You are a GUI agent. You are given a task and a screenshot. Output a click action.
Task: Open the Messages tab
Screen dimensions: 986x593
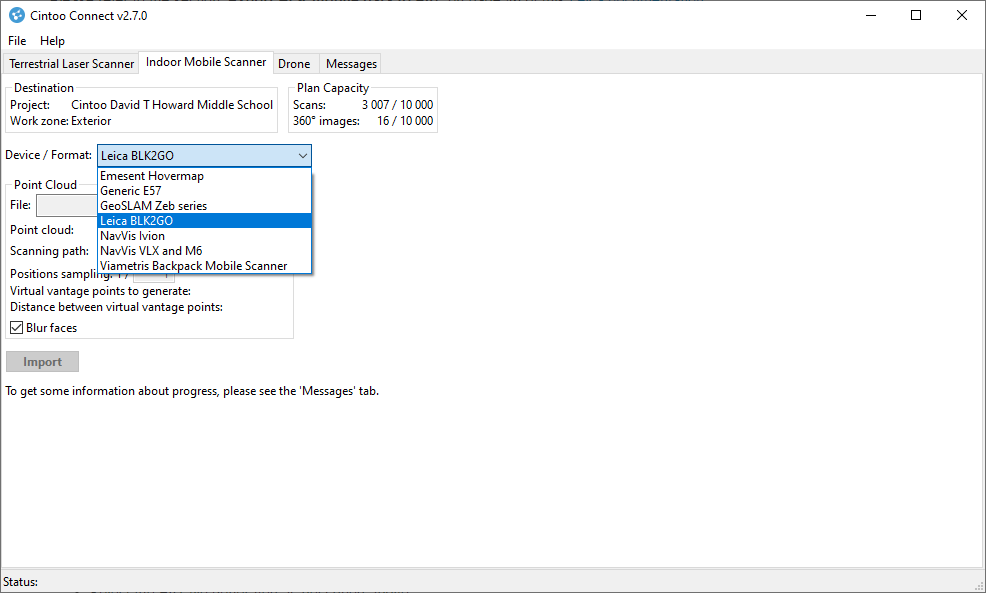click(351, 64)
